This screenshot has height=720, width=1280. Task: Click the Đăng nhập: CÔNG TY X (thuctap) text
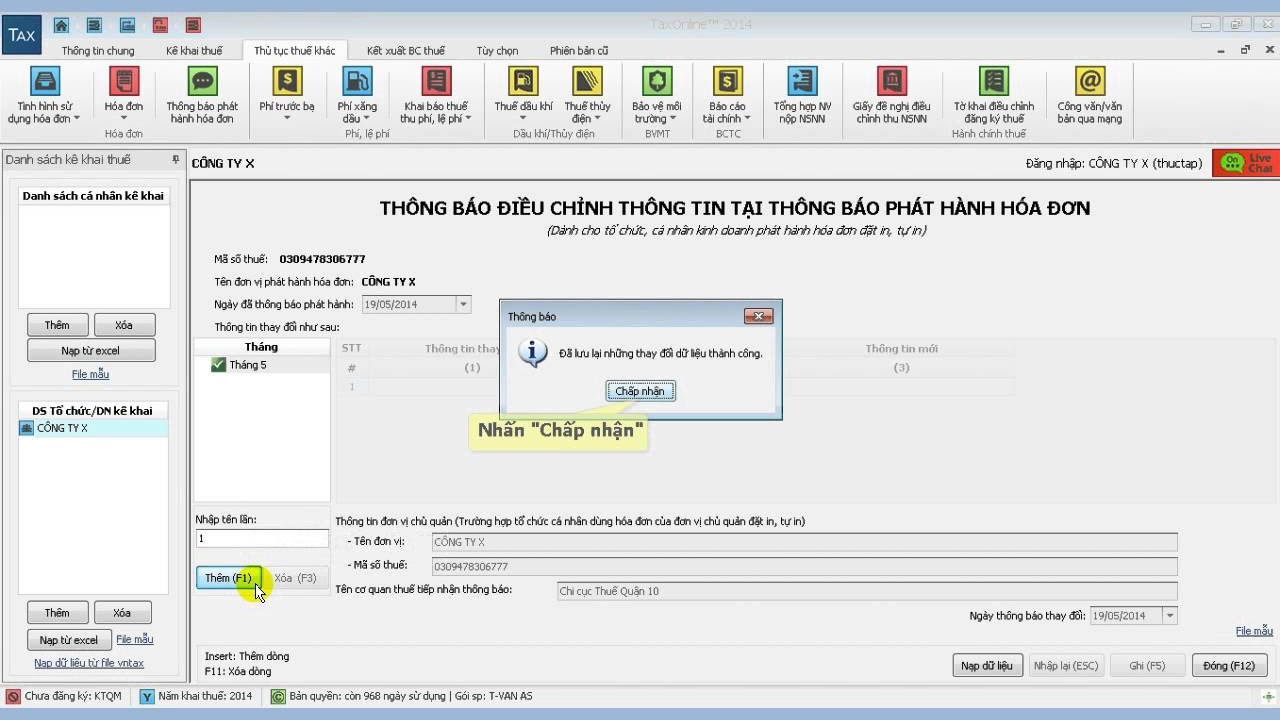pyautogui.click(x=1114, y=163)
